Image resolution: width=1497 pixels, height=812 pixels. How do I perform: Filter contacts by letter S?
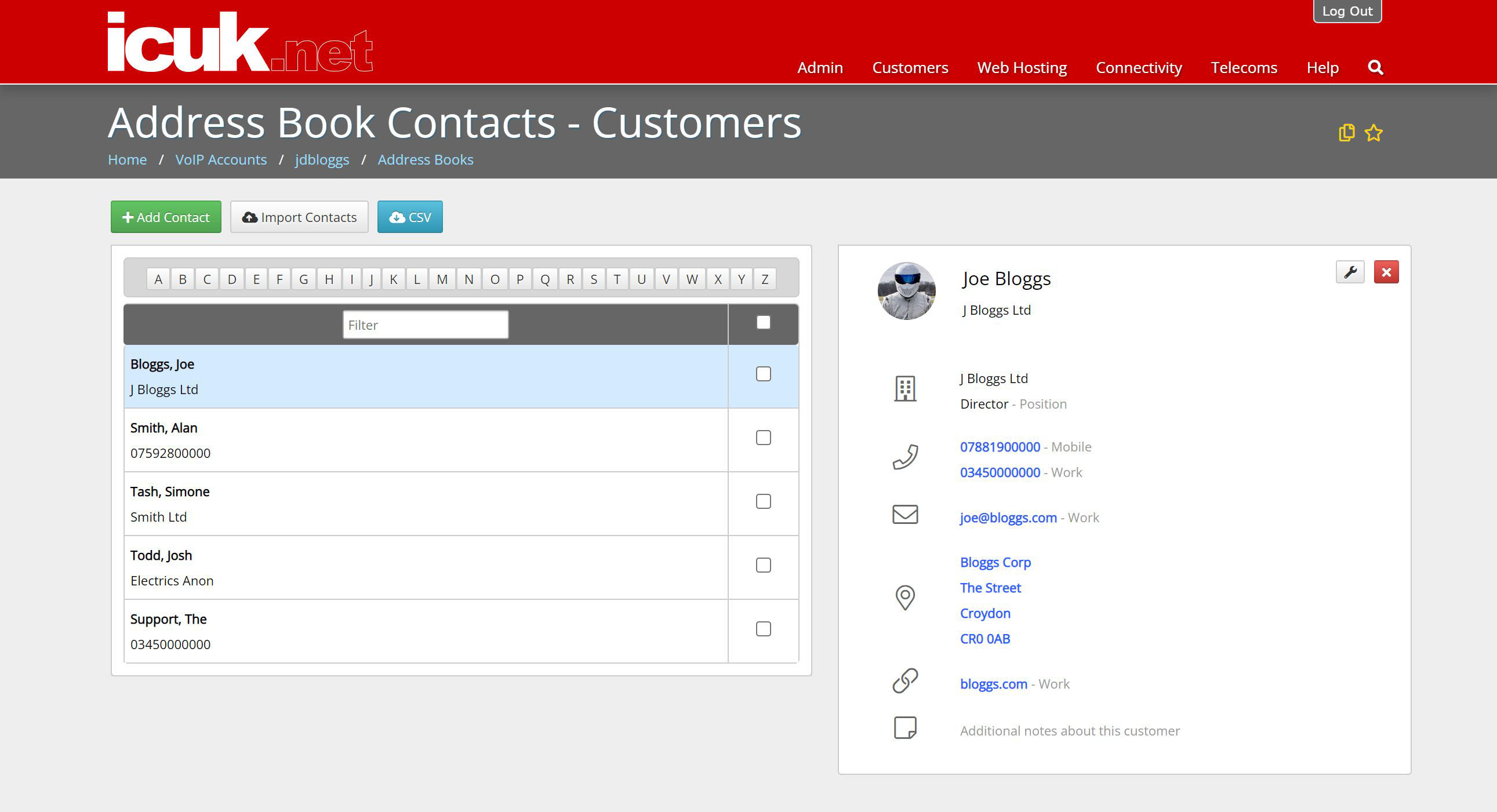(593, 279)
